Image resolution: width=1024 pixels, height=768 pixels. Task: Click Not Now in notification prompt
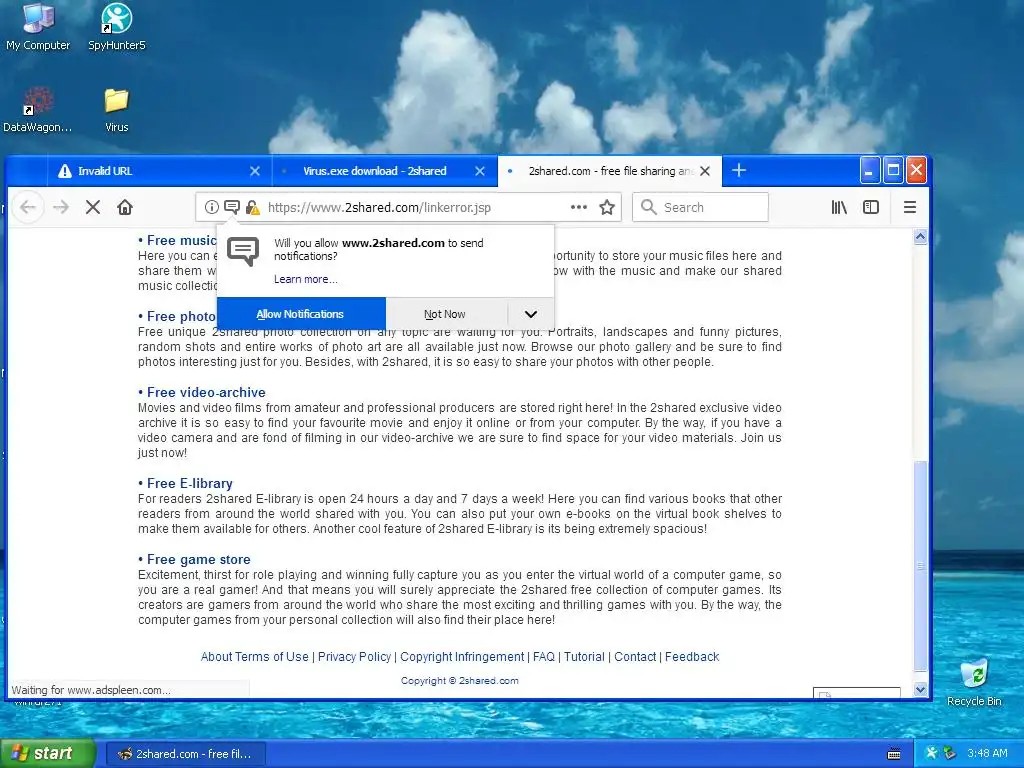(x=445, y=314)
